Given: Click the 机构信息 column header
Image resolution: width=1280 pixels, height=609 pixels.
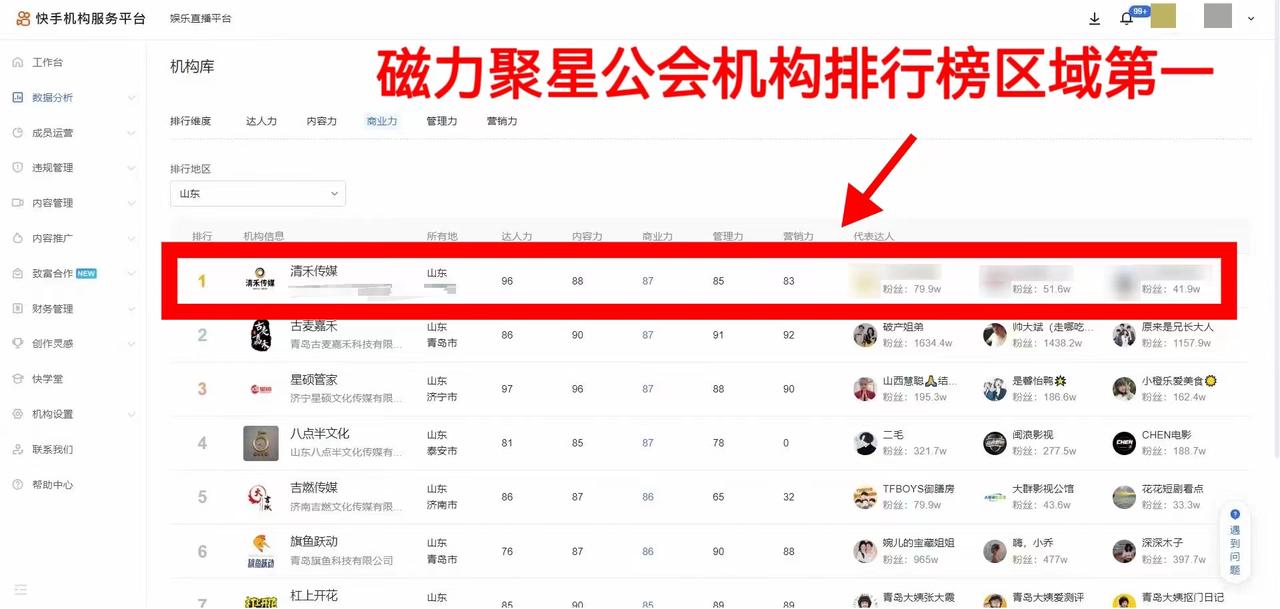Looking at the screenshot, I should (264, 237).
